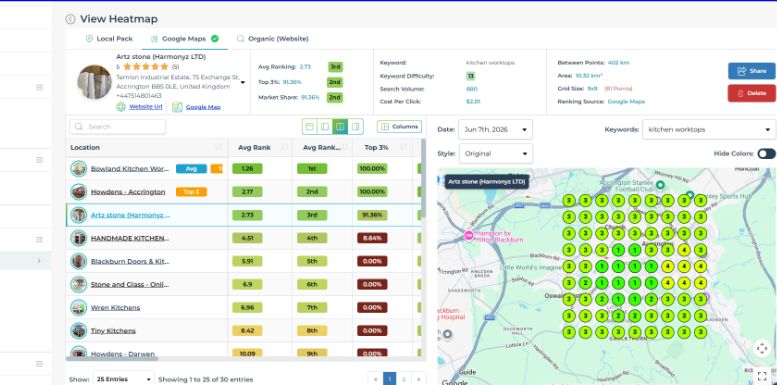Select the second narrow-left-panel layout icon
This screenshot has height=385, width=777.
[325, 127]
